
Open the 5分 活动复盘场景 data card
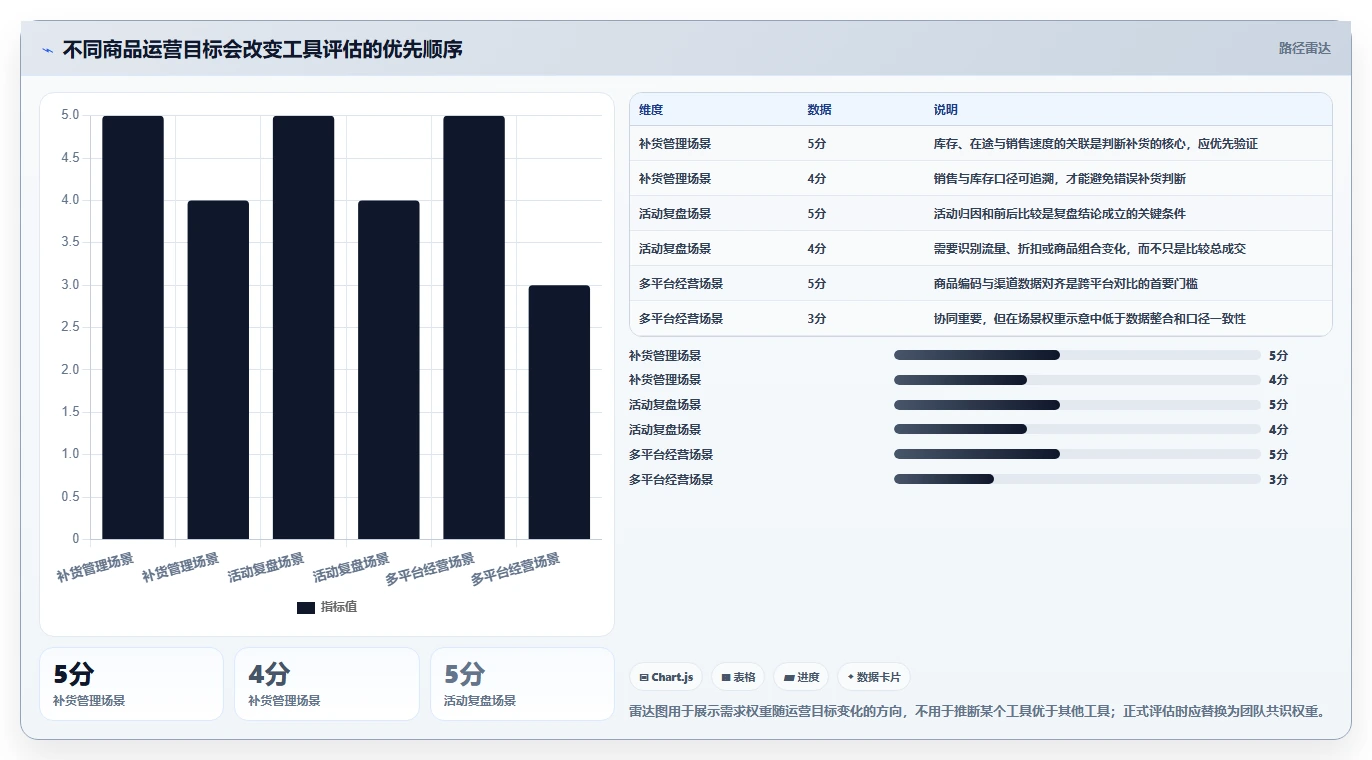coord(522,684)
